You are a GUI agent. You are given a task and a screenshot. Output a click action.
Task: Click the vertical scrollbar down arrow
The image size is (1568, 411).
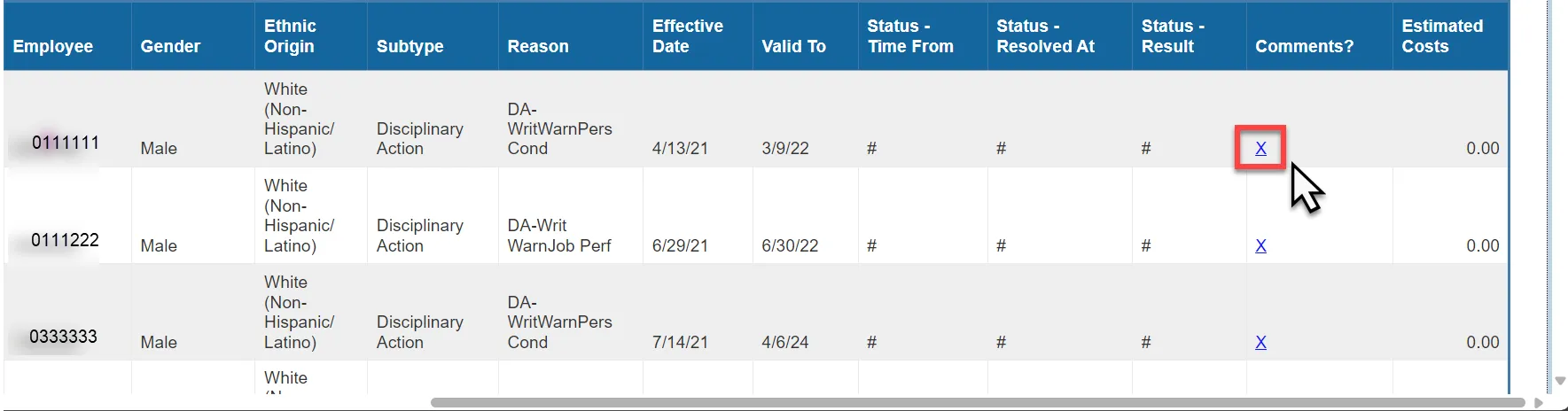point(1560,381)
